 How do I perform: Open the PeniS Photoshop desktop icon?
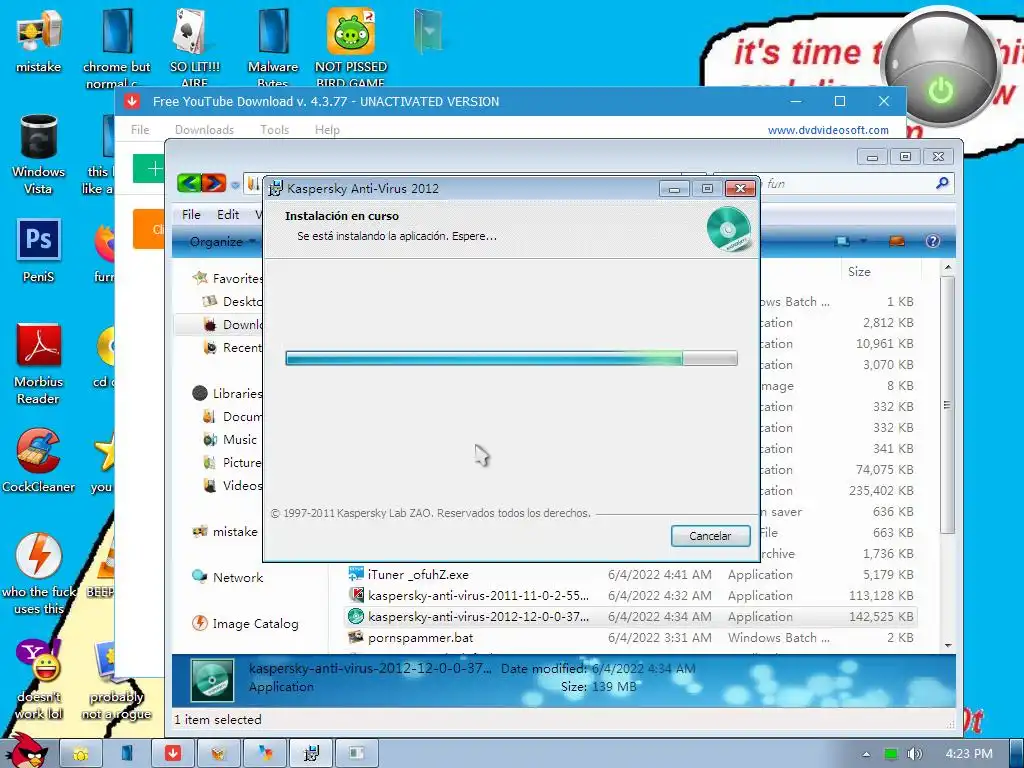(39, 249)
